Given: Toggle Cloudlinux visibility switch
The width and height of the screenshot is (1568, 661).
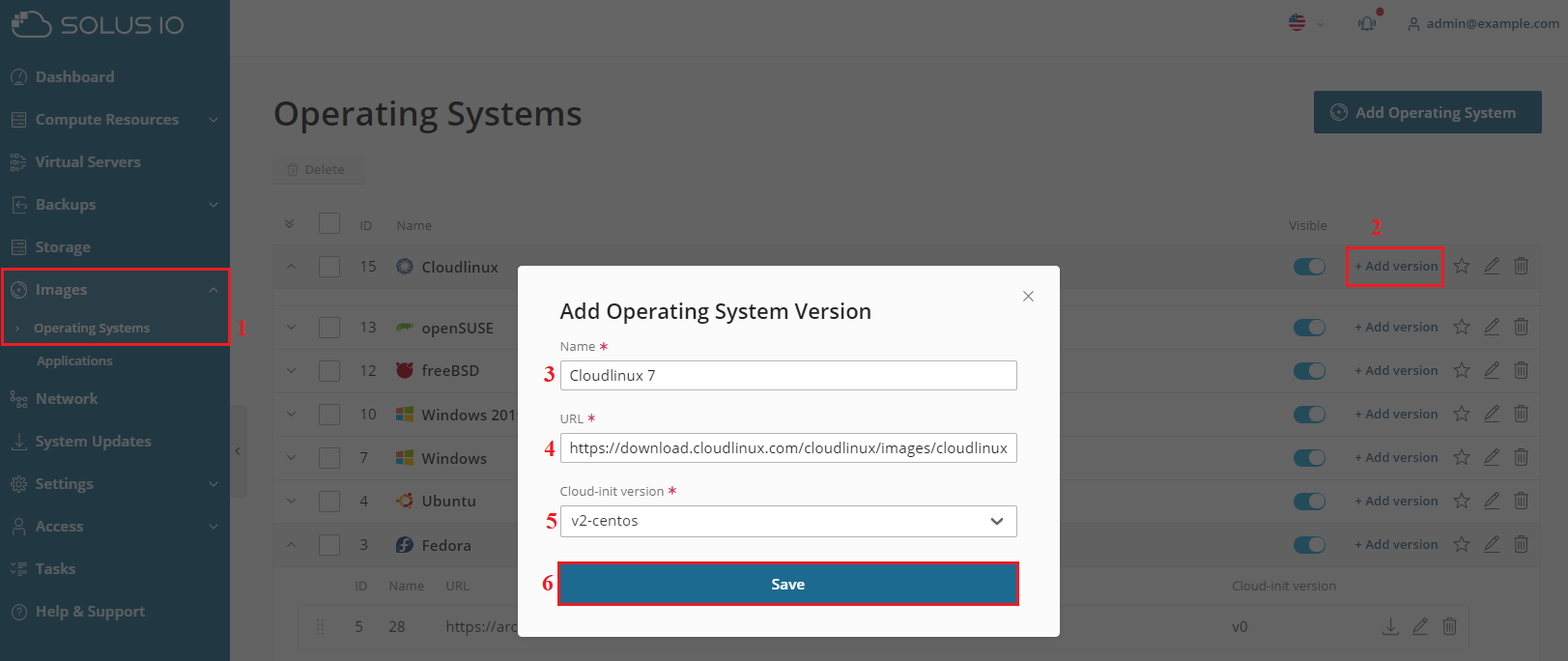Looking at the screenshot, I should click(x=1309, y=267).
